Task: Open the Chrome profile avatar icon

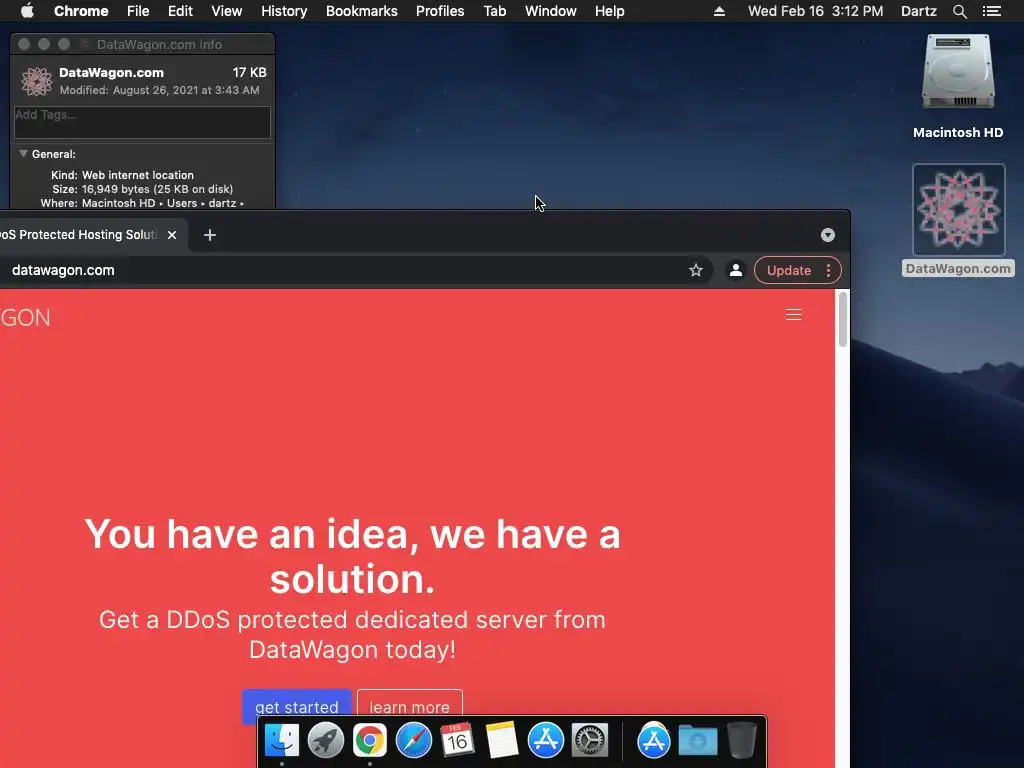Action: click(x=735, y=270)
